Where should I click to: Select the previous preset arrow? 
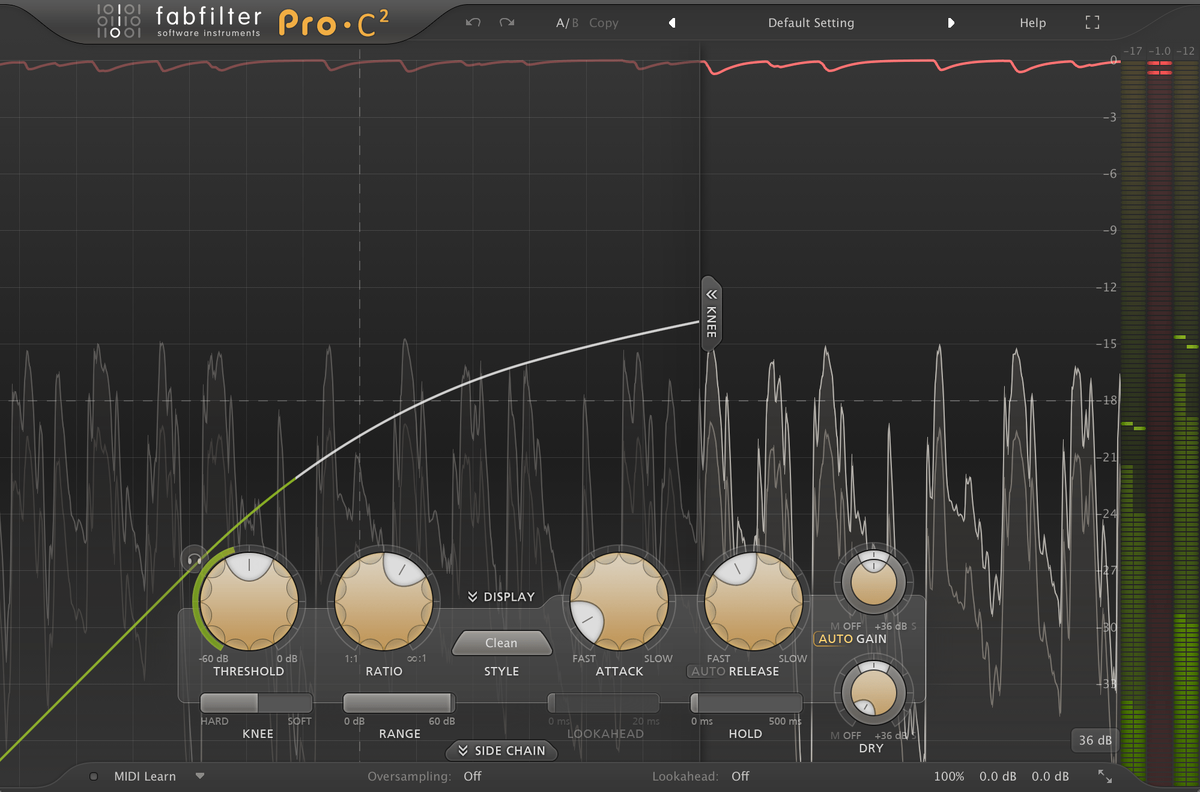(x=671, y=22)
